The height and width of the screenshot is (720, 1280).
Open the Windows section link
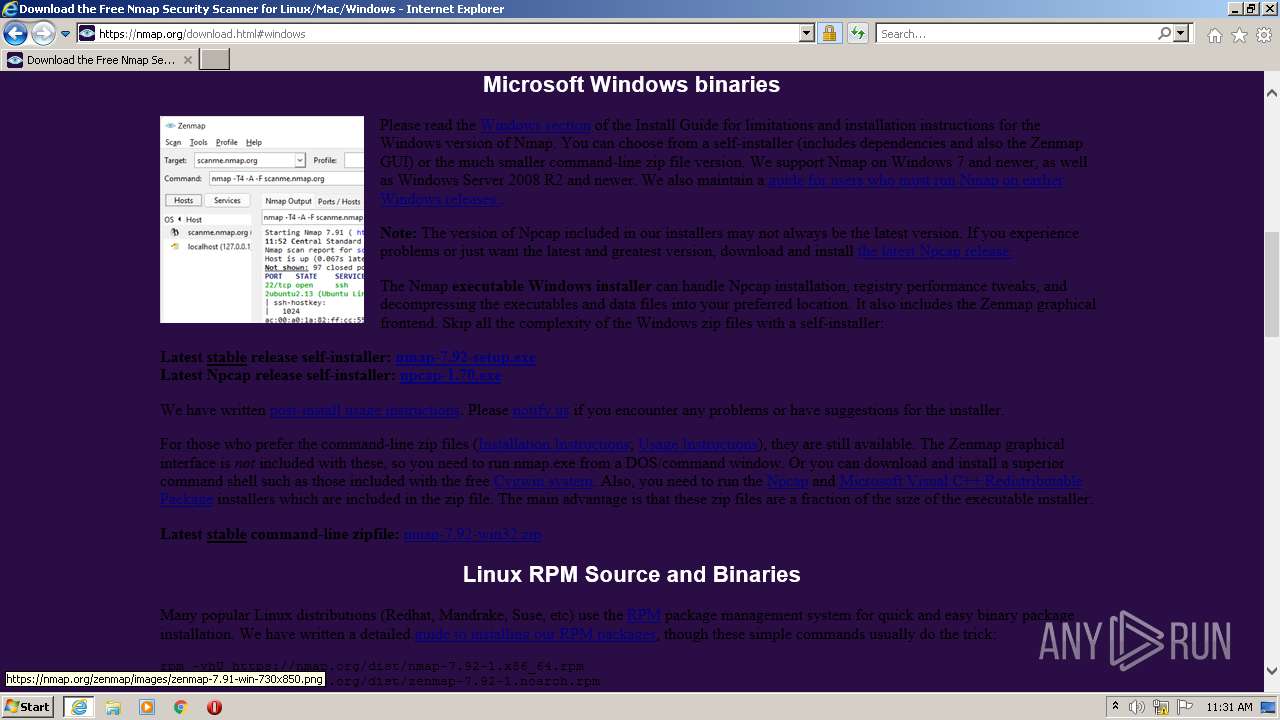point(535,125)
